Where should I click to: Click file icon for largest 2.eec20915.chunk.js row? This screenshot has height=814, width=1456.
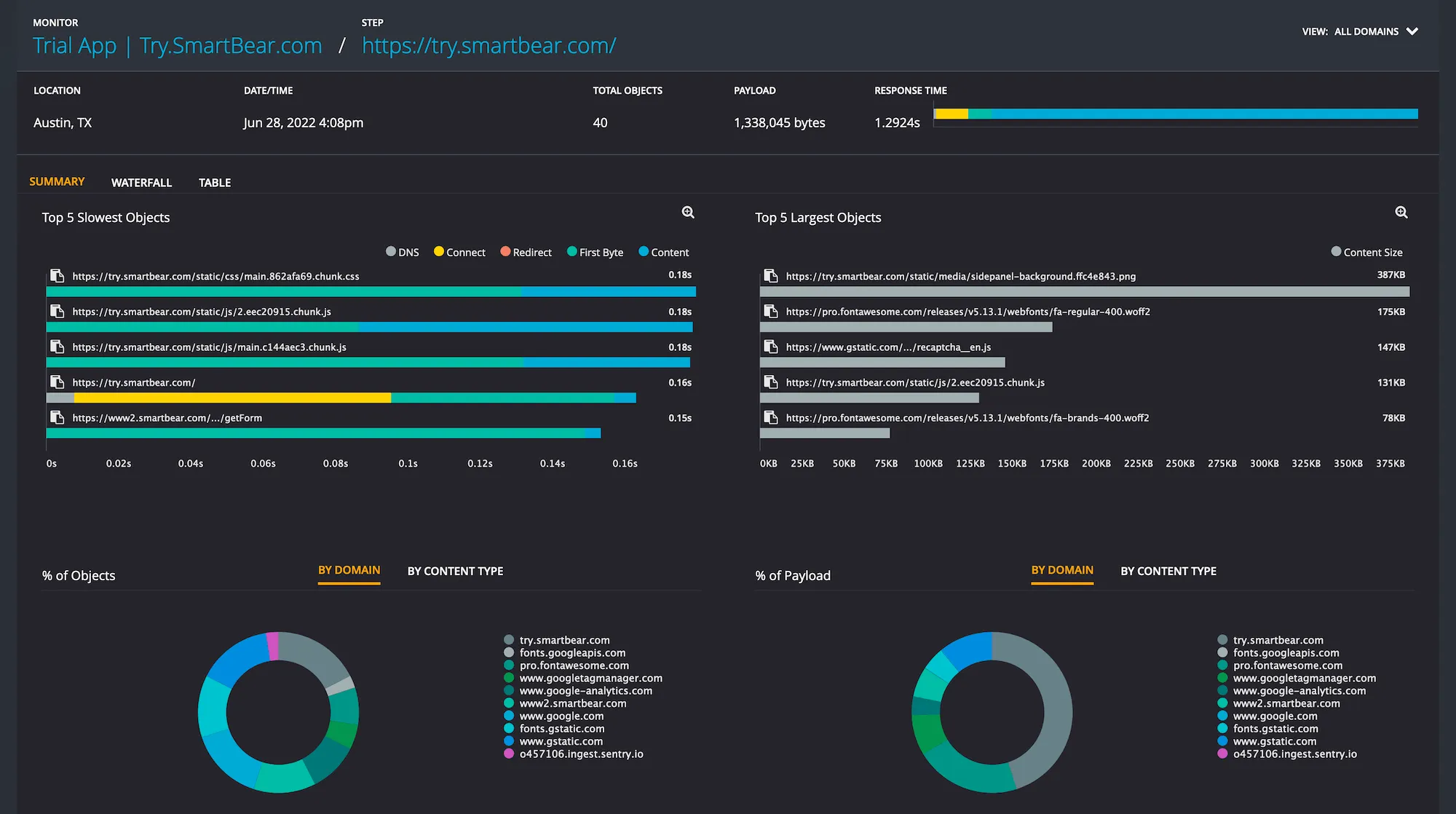point(770,382)
